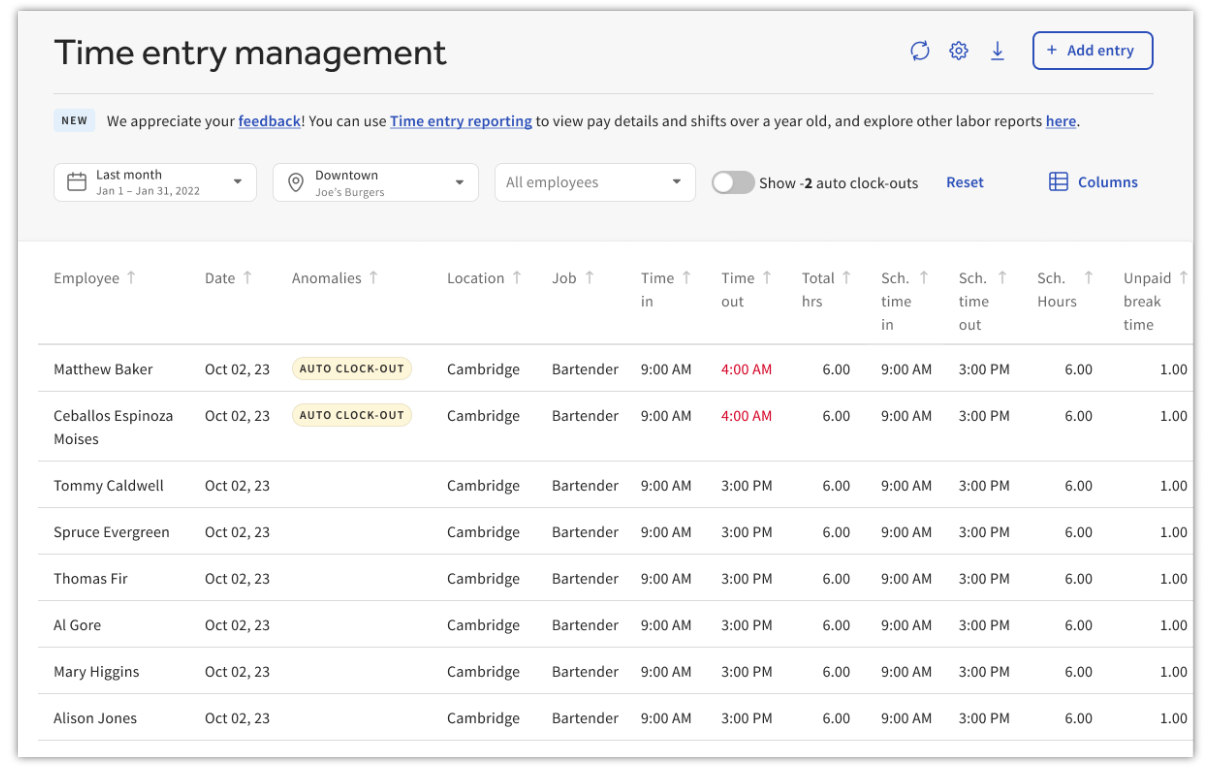Open the Last month date range dropdown
Viewport: 1213px width, 768px height.
click(155, 182)
